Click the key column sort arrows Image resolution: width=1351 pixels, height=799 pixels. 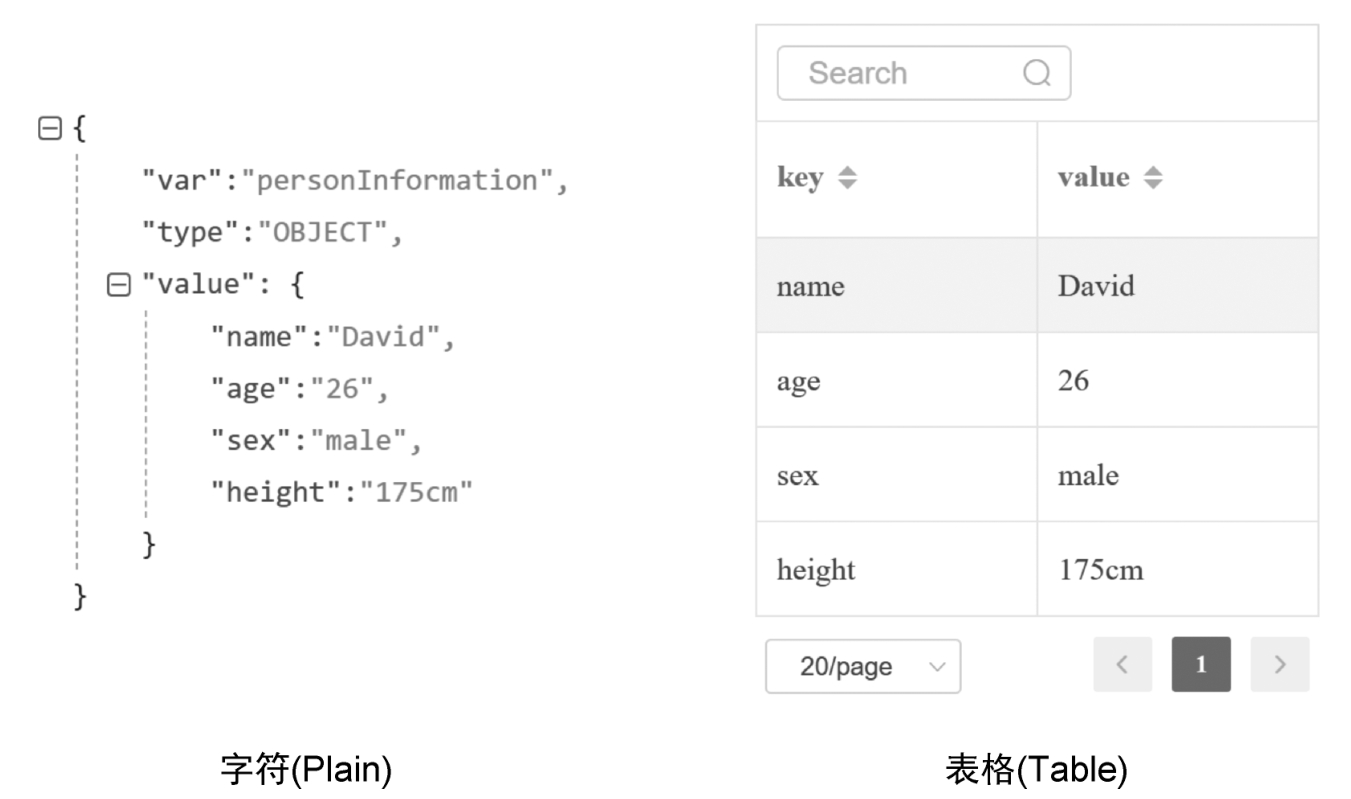pos(847,178)
